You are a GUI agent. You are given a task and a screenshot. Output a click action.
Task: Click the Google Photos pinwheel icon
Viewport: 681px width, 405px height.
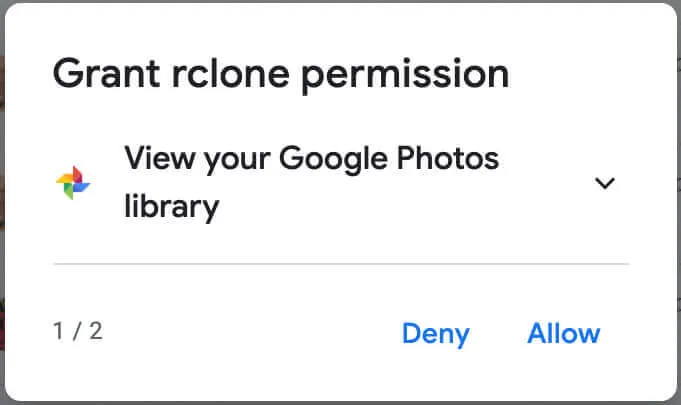[73, 183]
